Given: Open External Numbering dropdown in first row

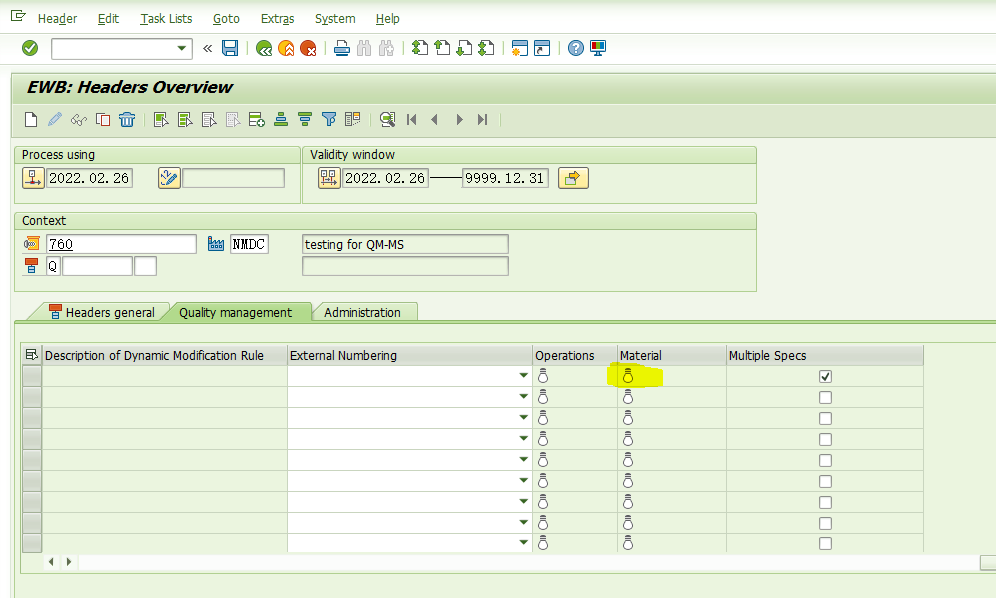Looking at the screenshot, I should coord(523,376).
